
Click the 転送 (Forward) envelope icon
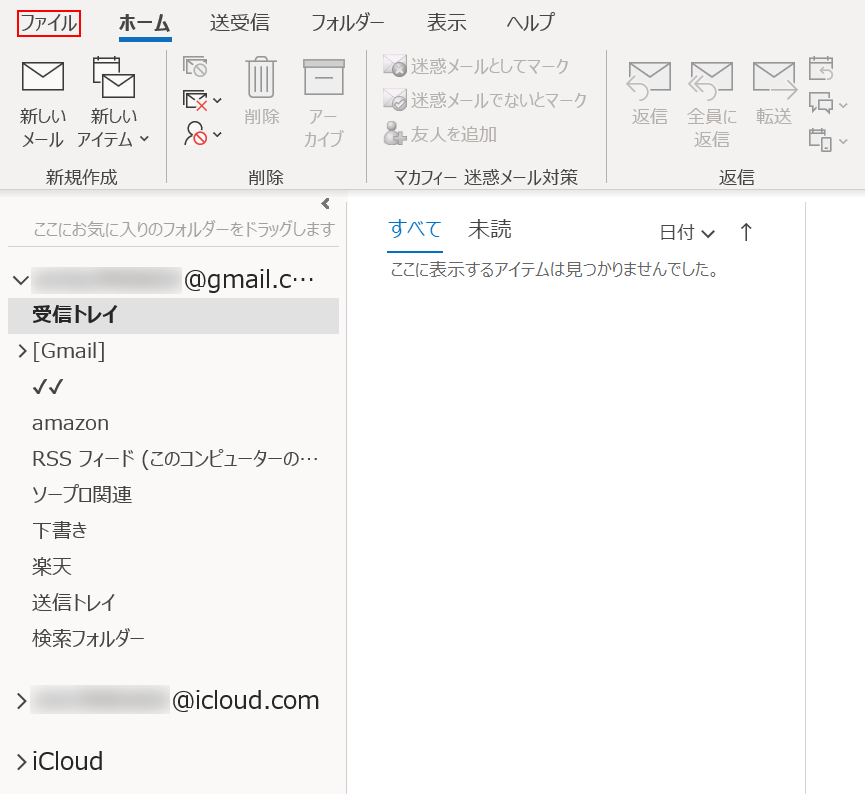[x=773, y=80]
